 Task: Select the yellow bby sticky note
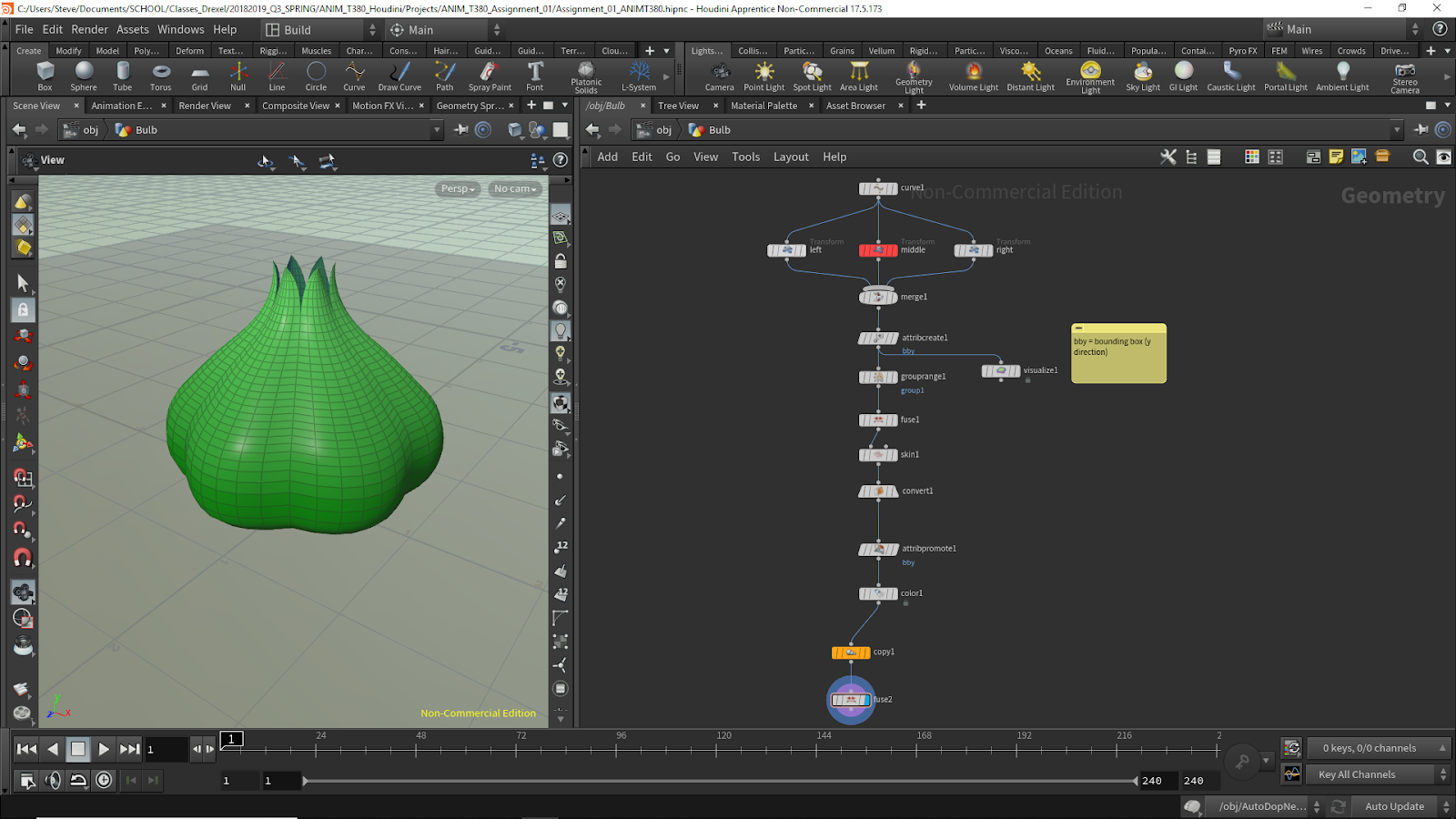1118,354
